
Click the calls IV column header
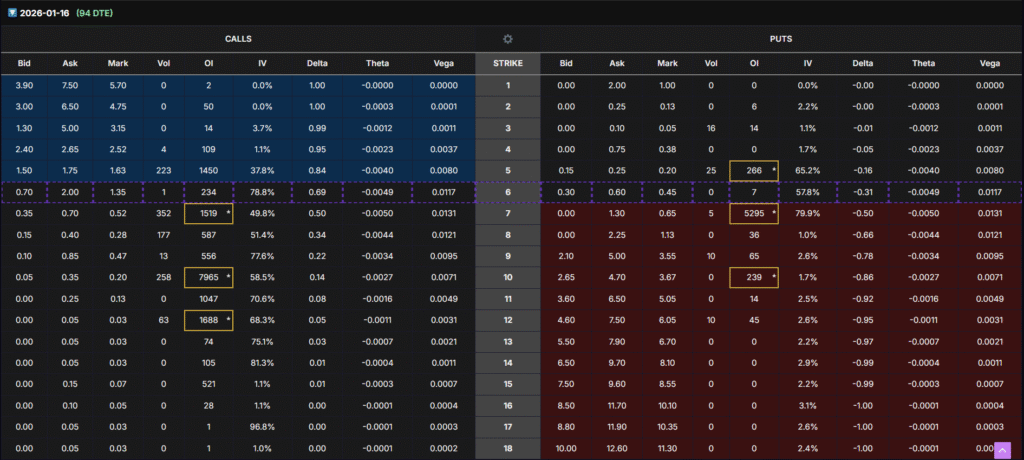pyautogui.click(x=260, y=64)
